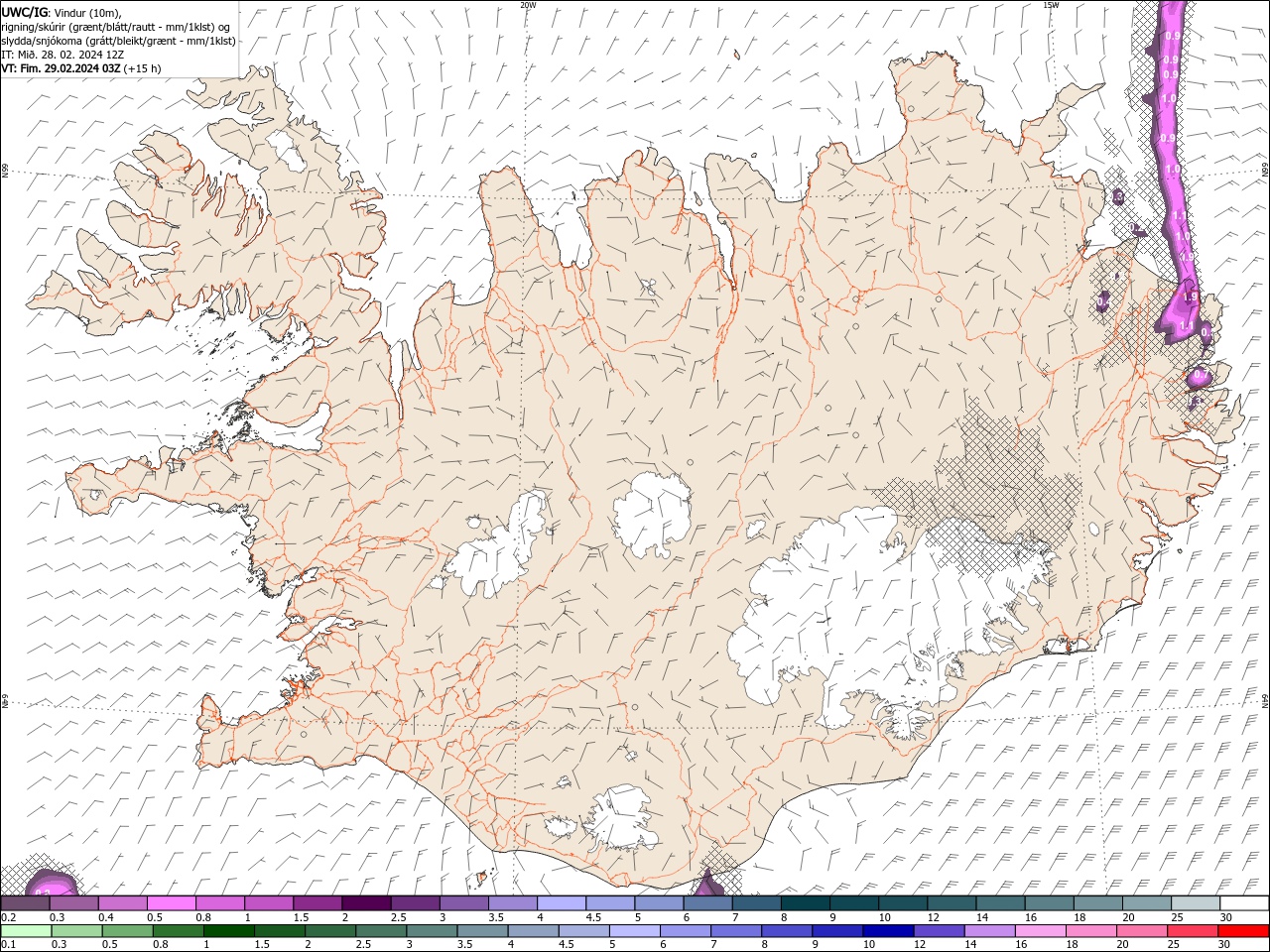Select the pink lower-legend swatch between 18 and 20
This screenshot has height=952, width=1270.
pos(1090,931)
